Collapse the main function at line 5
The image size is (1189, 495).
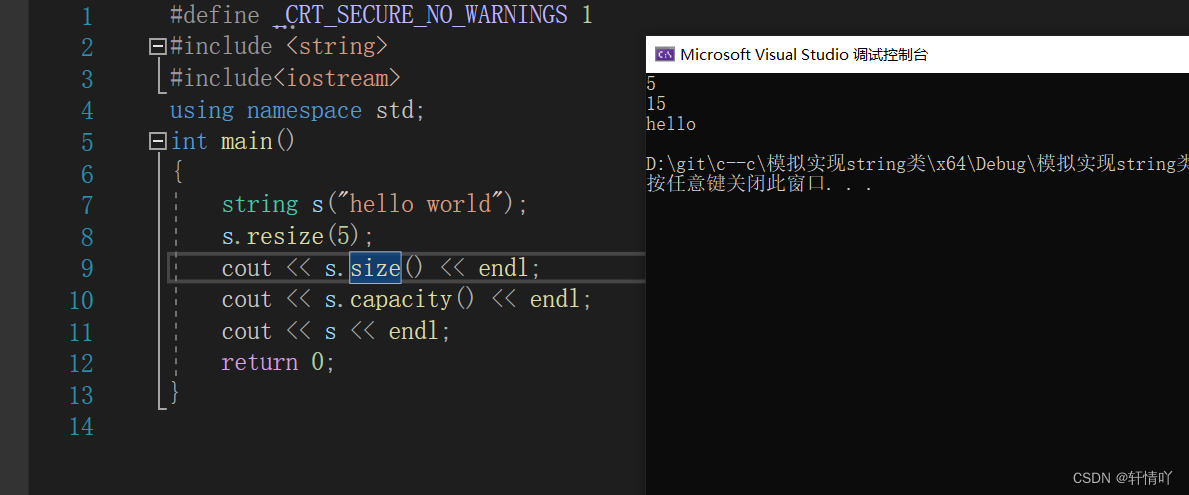pos(158,142)
